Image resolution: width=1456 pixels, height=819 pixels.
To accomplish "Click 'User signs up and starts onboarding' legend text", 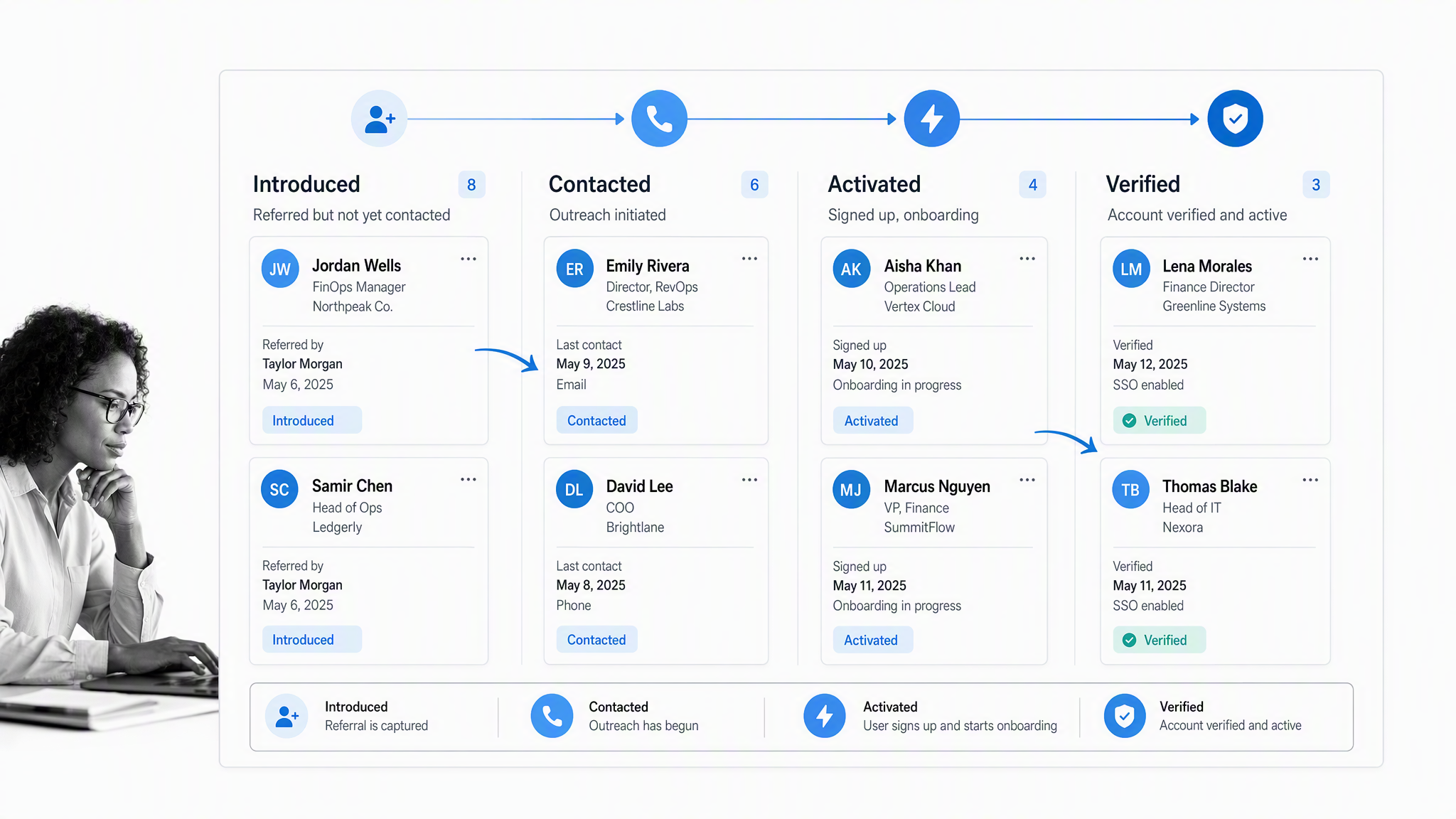I will (960, 725).
